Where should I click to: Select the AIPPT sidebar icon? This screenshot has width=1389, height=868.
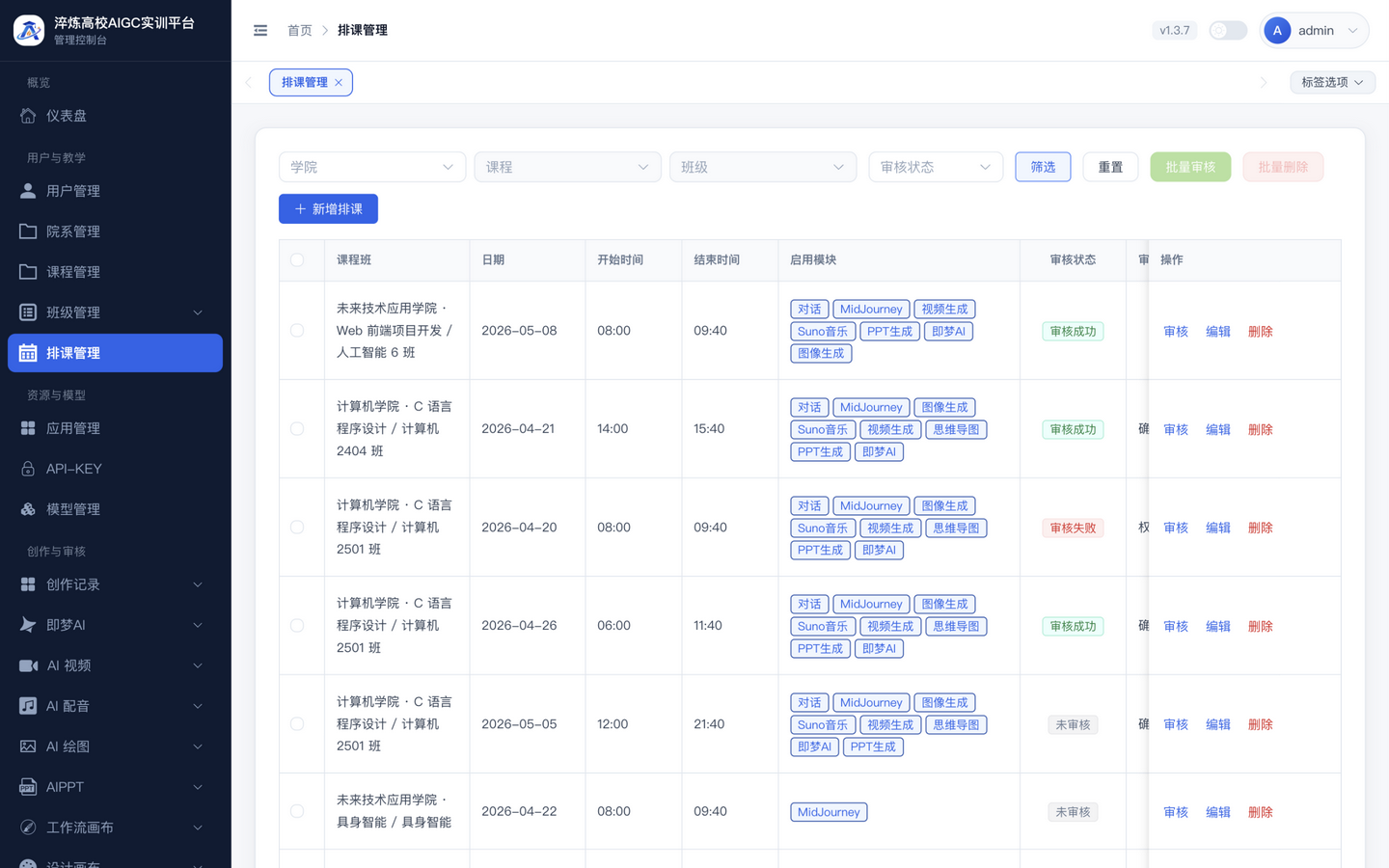(28, 787)
